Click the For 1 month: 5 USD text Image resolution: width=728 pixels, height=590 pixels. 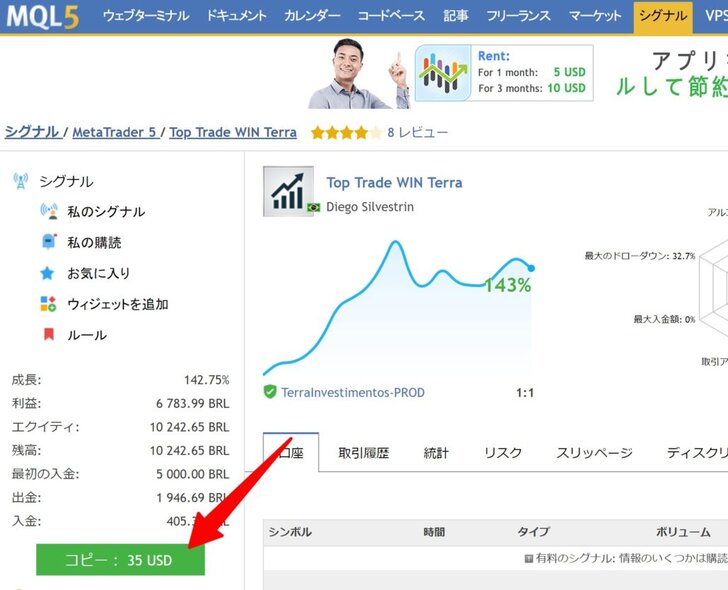(x=532, y=72)
